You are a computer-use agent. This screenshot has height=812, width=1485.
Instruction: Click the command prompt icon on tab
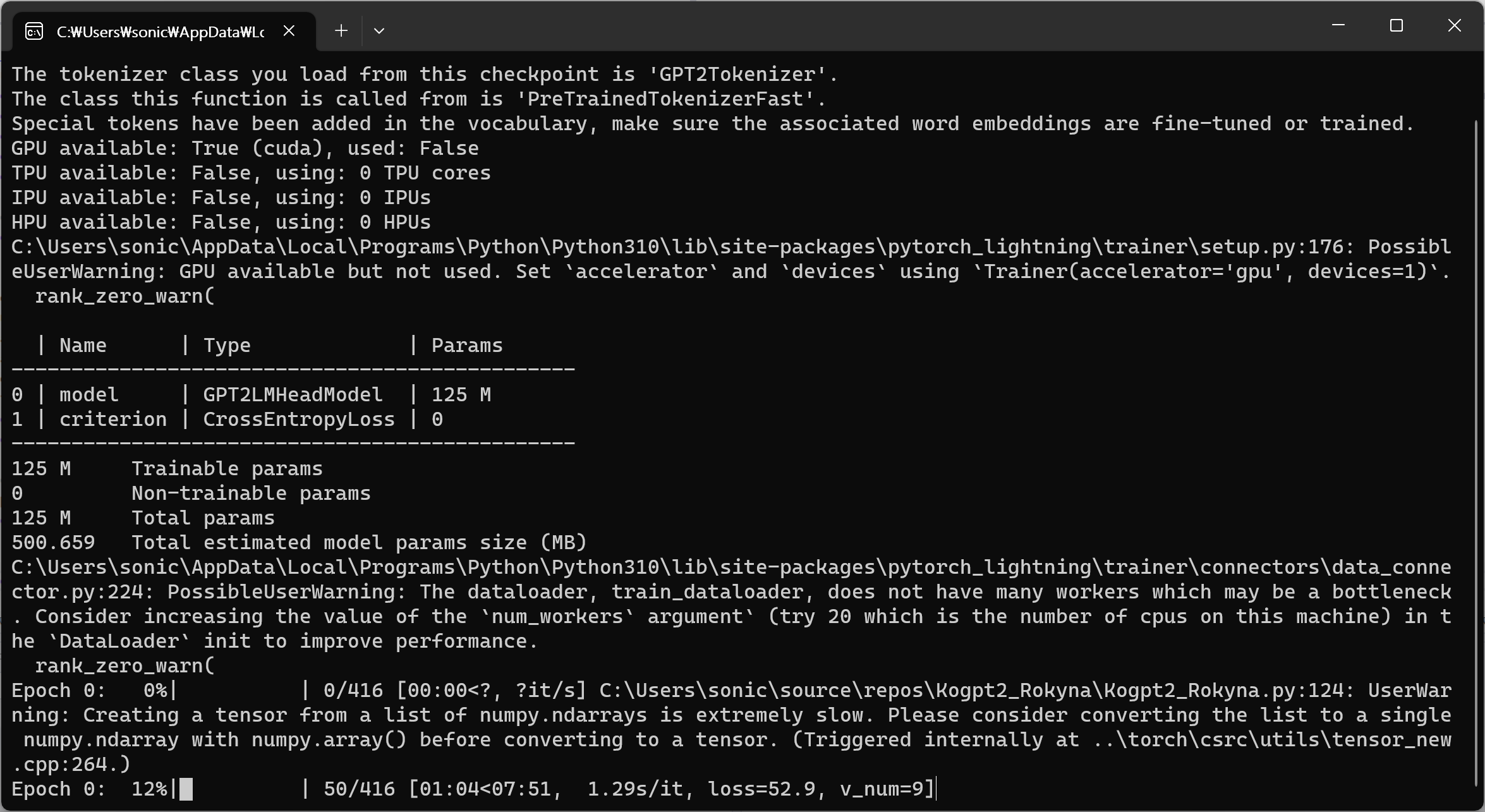[x=34, y=31]
